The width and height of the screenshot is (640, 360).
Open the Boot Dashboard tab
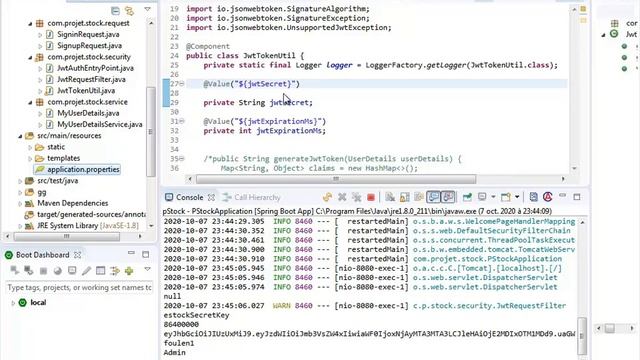(42, 255)
